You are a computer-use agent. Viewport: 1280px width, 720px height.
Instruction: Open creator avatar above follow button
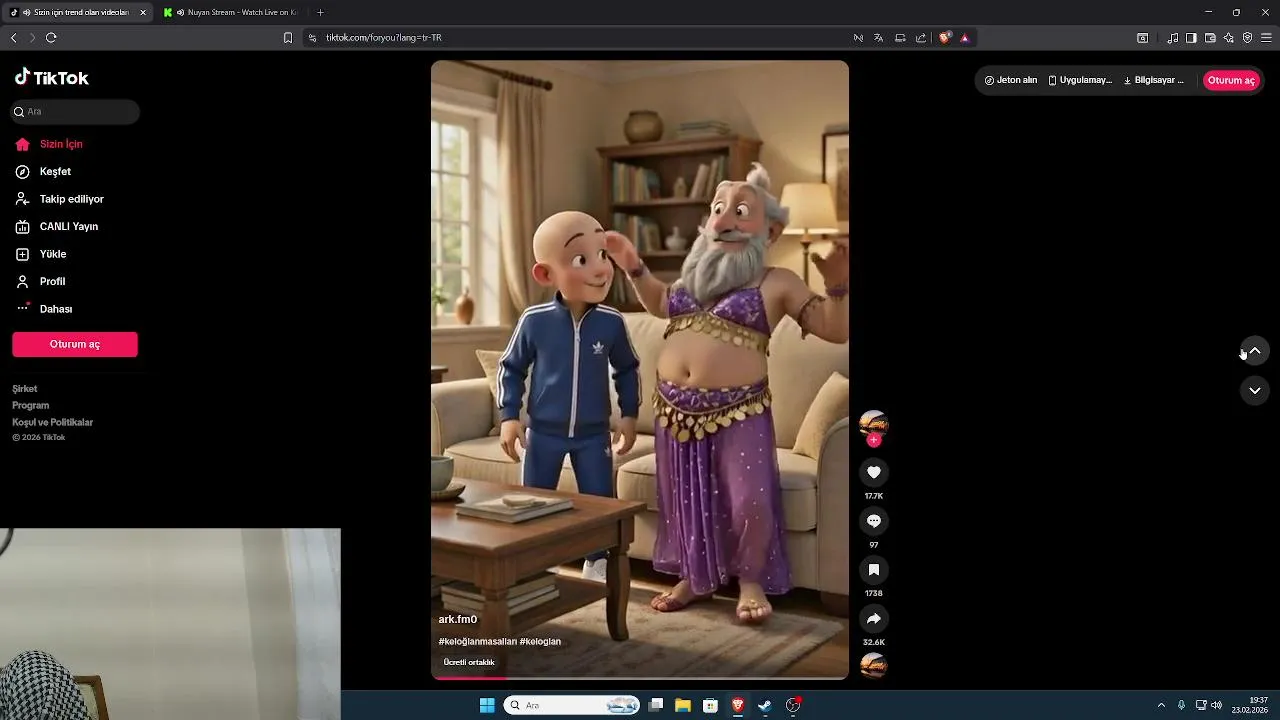(873, 422)
